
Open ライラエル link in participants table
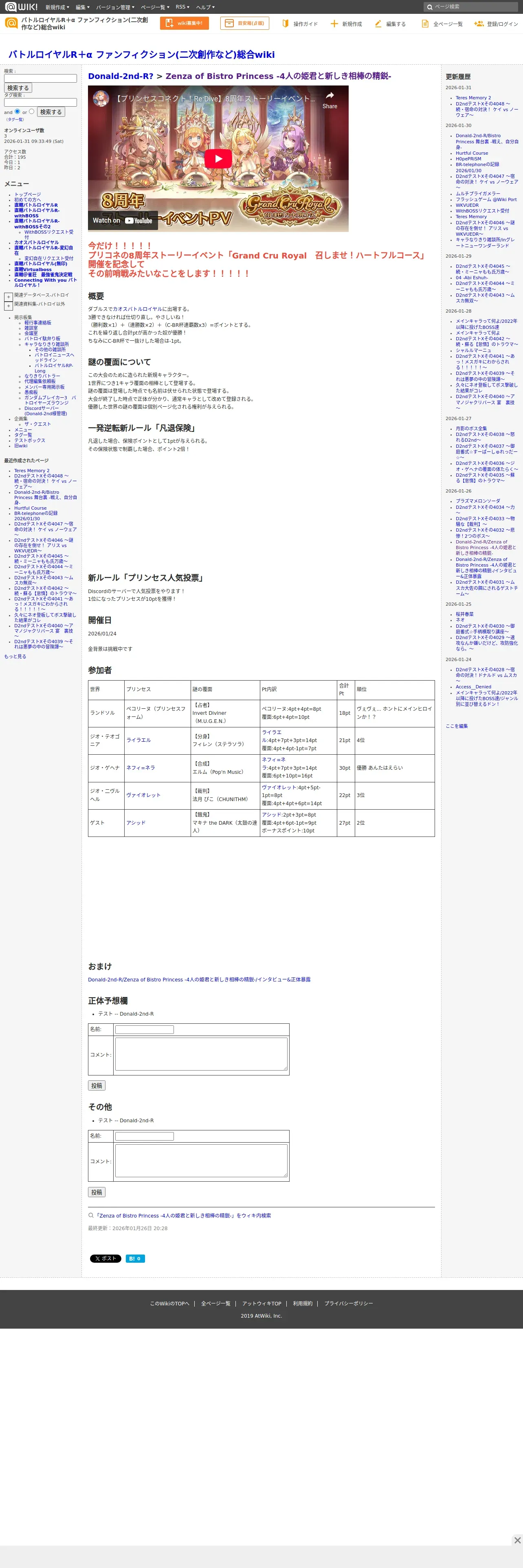click(x=139, y=740)
